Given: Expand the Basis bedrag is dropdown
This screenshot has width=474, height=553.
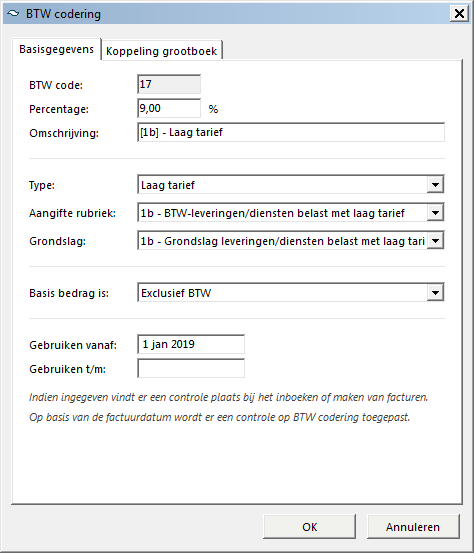Looking at the screenshot, I should pos(435,293).
